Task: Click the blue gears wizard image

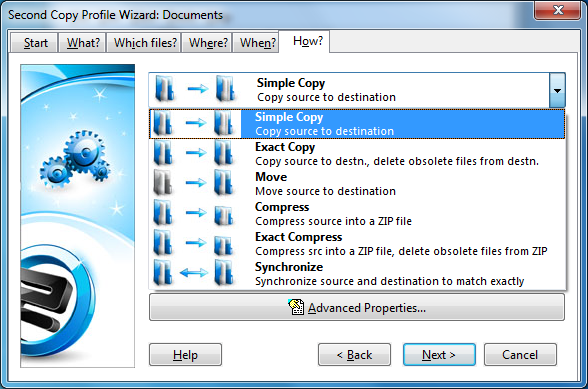Action: 75,159
